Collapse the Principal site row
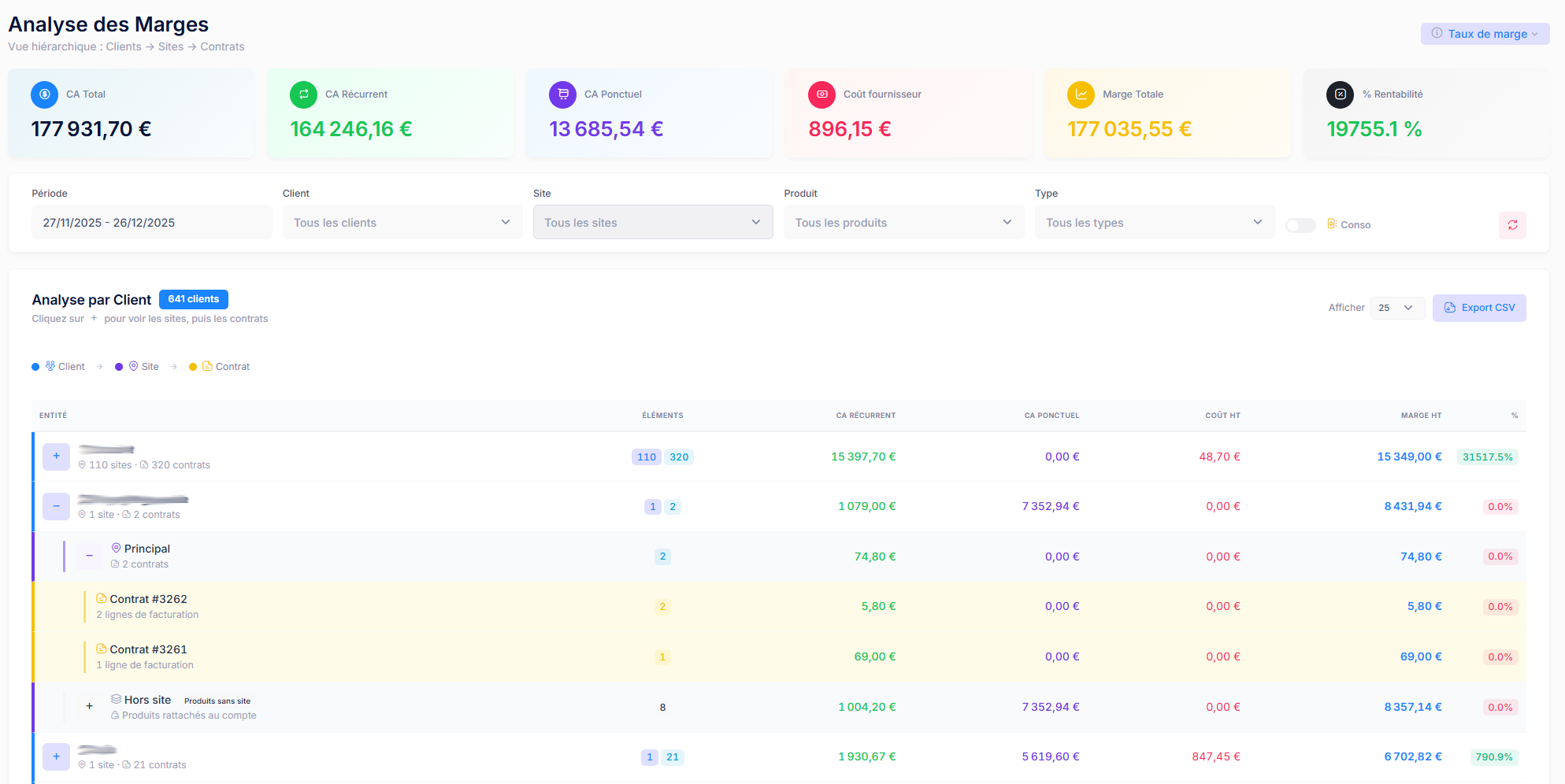Viewport: 1565px width, 784px height. [90, 557]
